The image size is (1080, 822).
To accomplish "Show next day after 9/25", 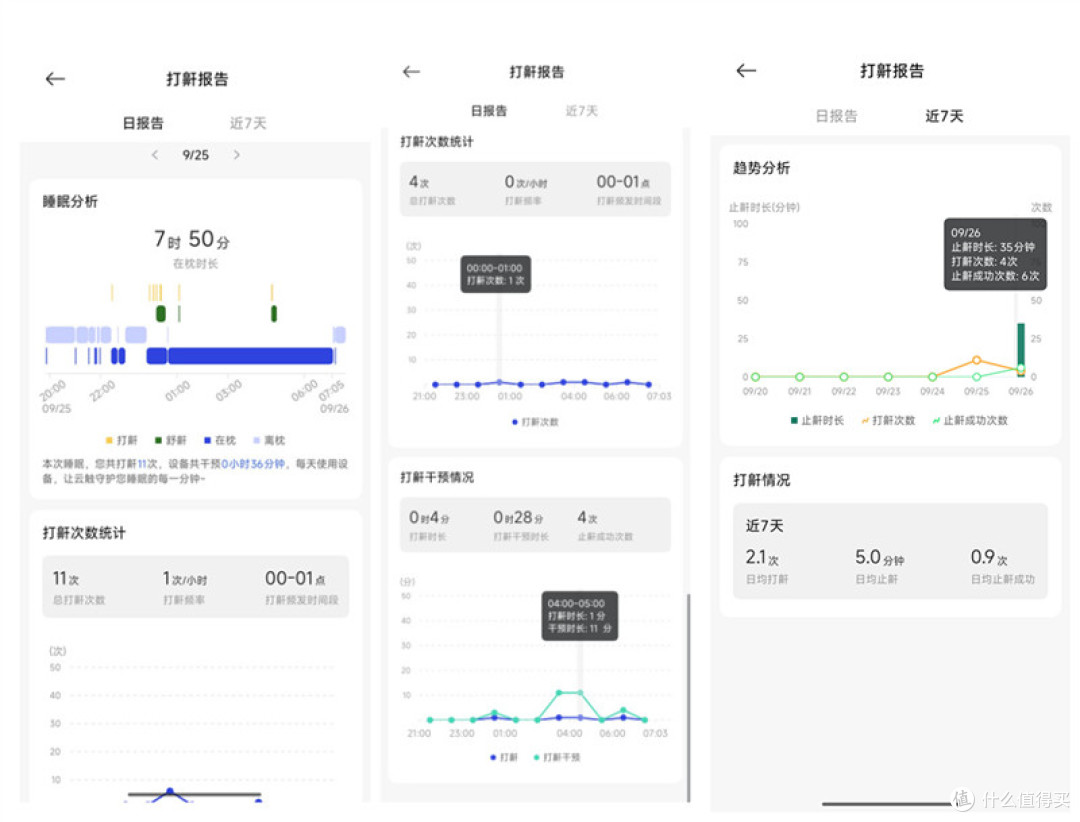I will [x=237, y=155].
